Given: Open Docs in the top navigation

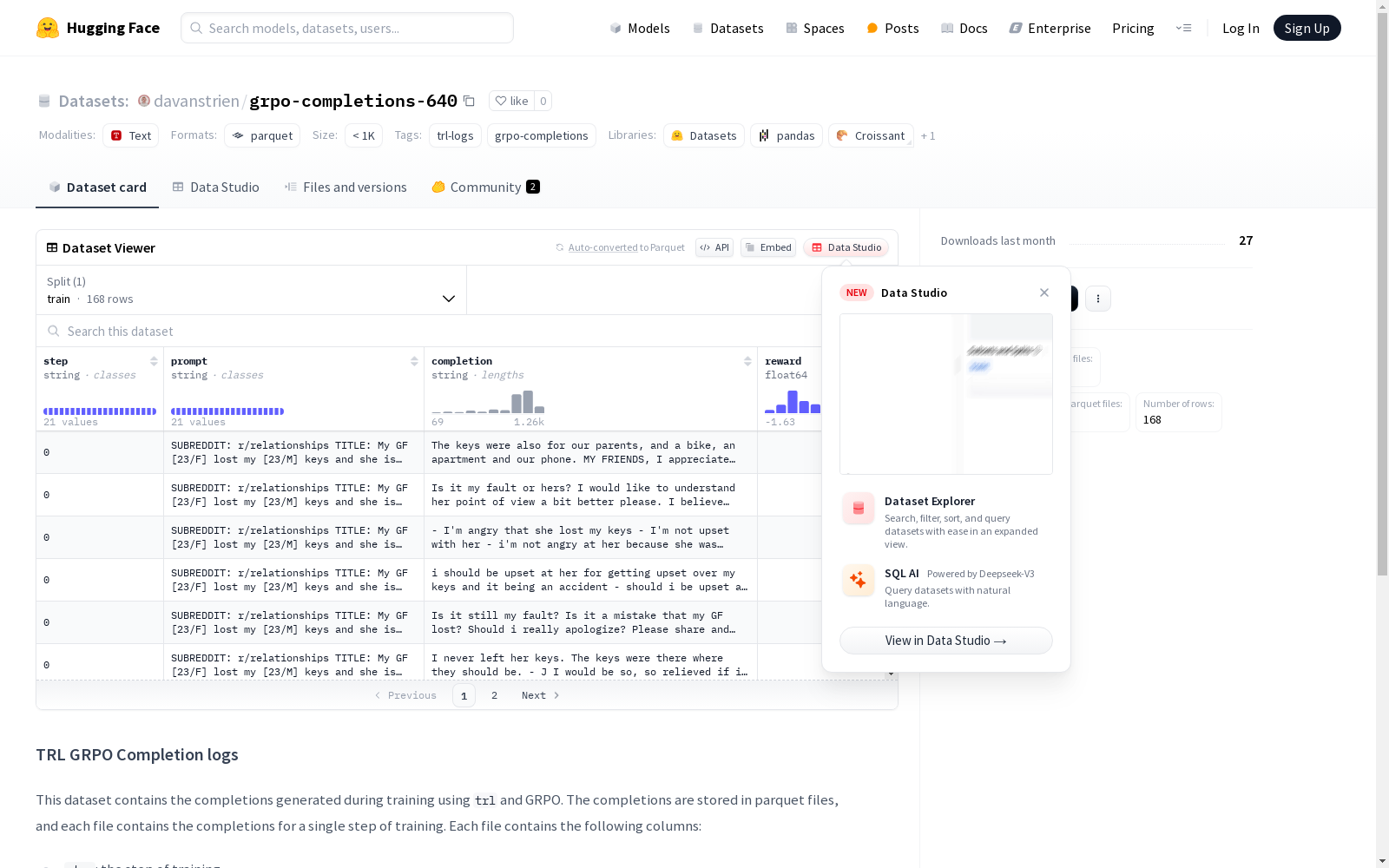Looking at the screenshot, I should click(964, 28).
